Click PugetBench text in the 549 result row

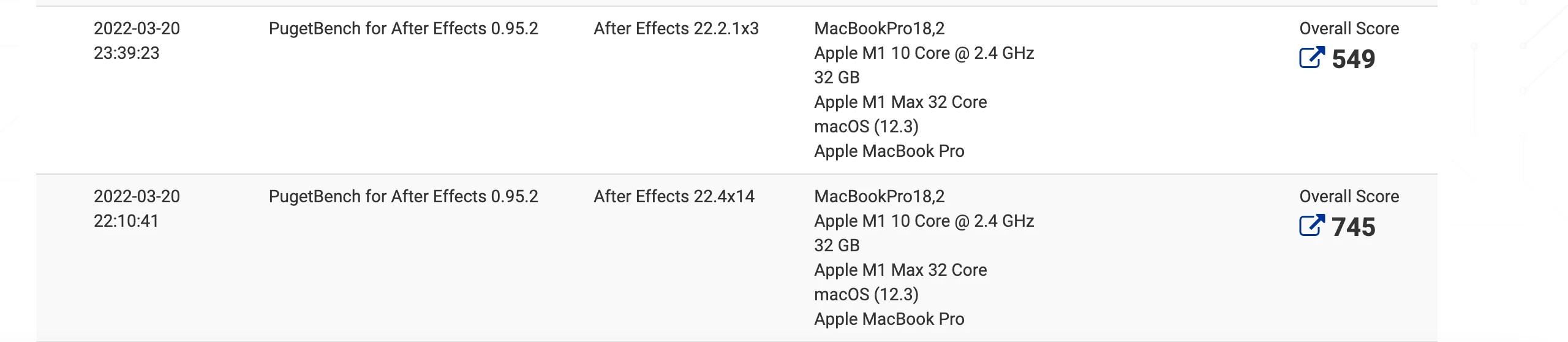pos(403,28)
